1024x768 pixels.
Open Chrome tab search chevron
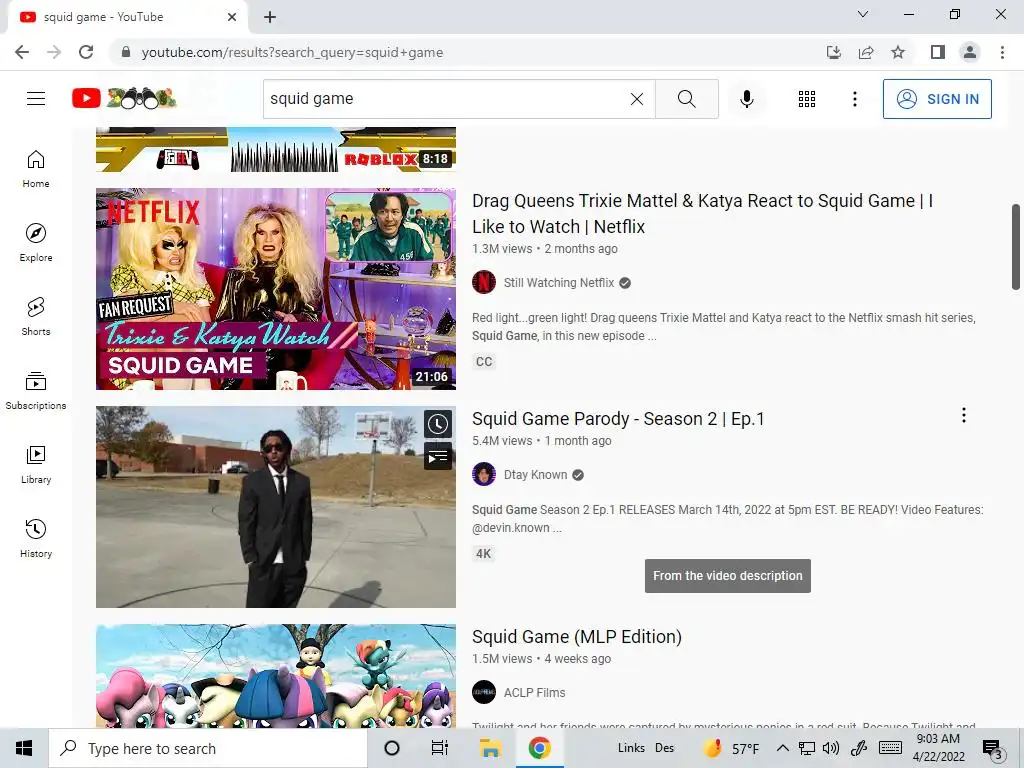coord(863,14)
